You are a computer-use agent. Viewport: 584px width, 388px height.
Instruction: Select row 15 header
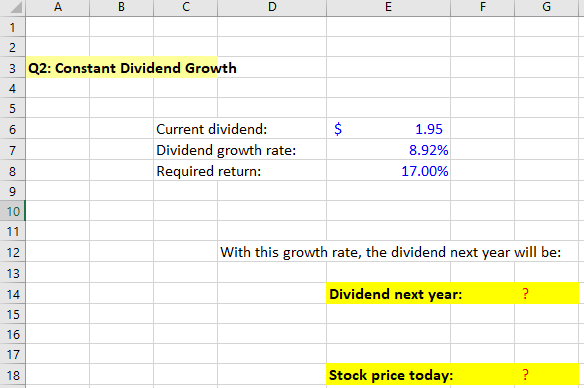(13, 314)
